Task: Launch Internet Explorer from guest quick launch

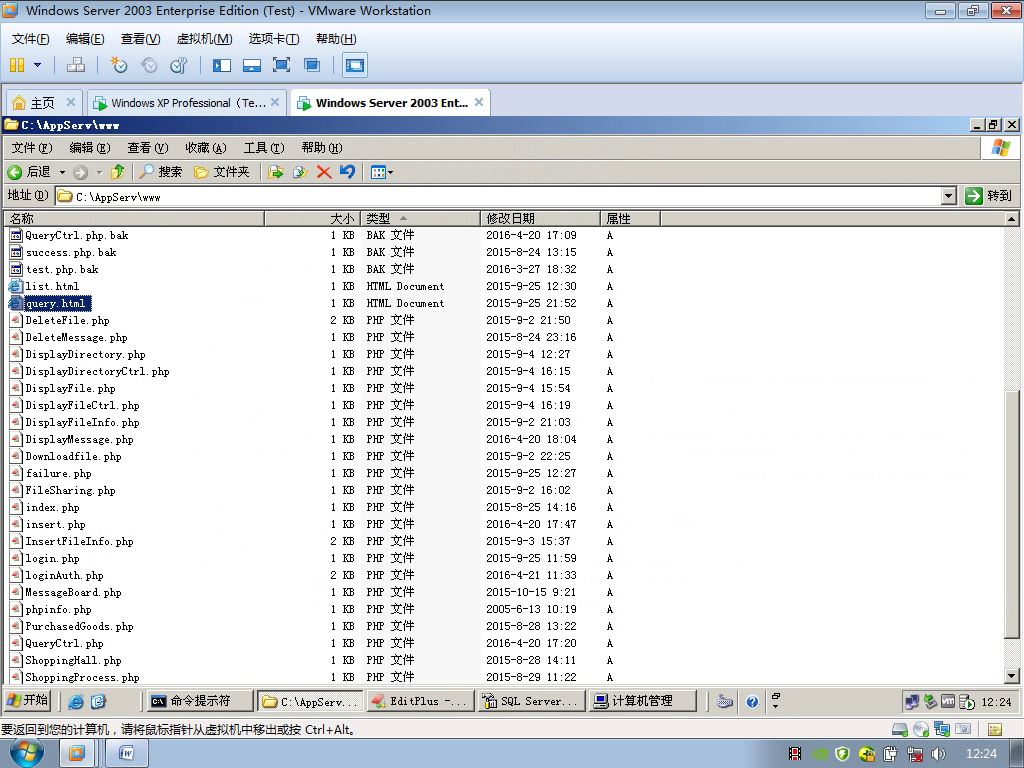Action: pyautogui.click(x=76, y=701)
